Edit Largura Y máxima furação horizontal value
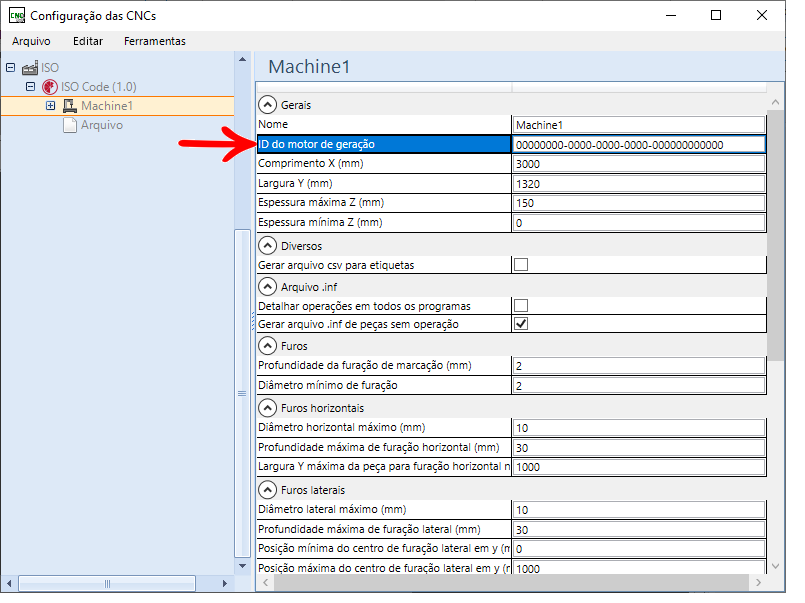Viewport: 805px width, 603px height. [x=639, y=467]
